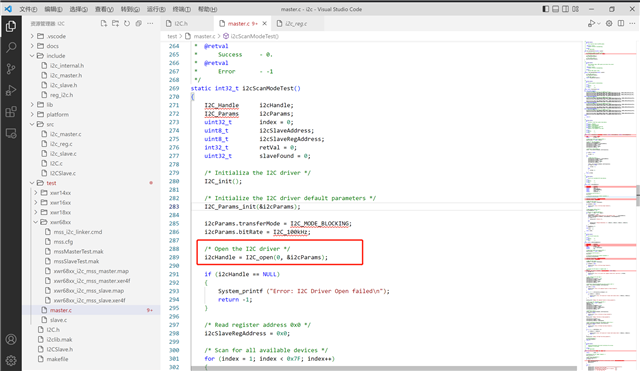640x371 pixels.
Task: Click the editor toolbar gear icon
Action: 609,24
